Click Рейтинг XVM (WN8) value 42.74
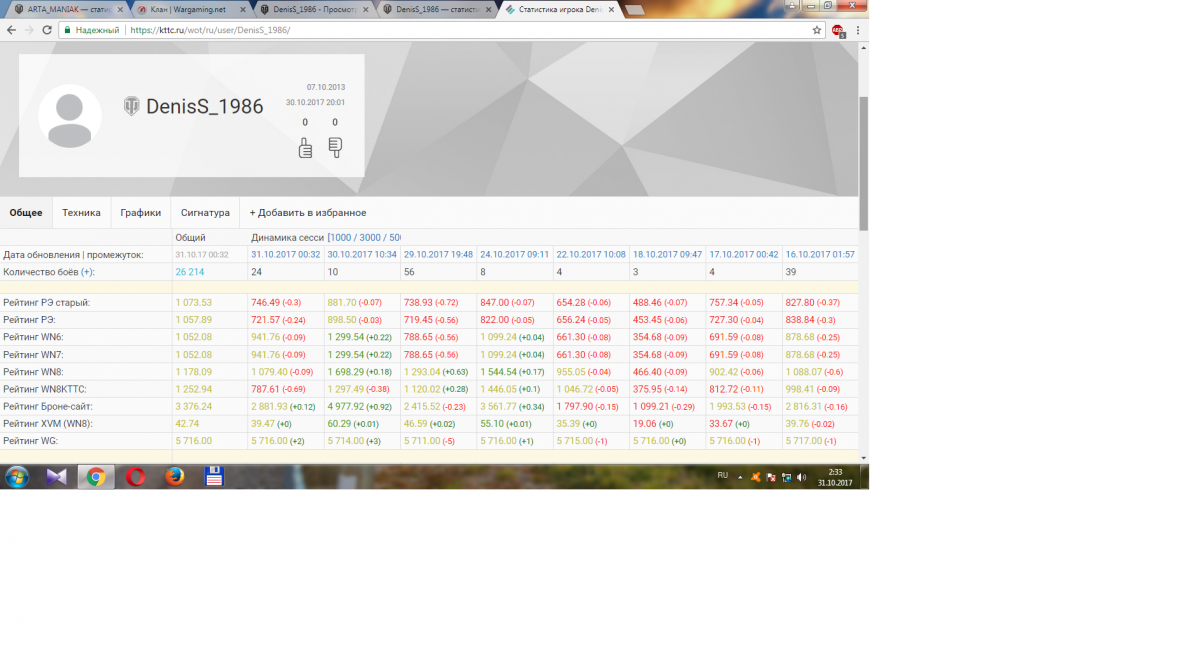 click(187, 424)
